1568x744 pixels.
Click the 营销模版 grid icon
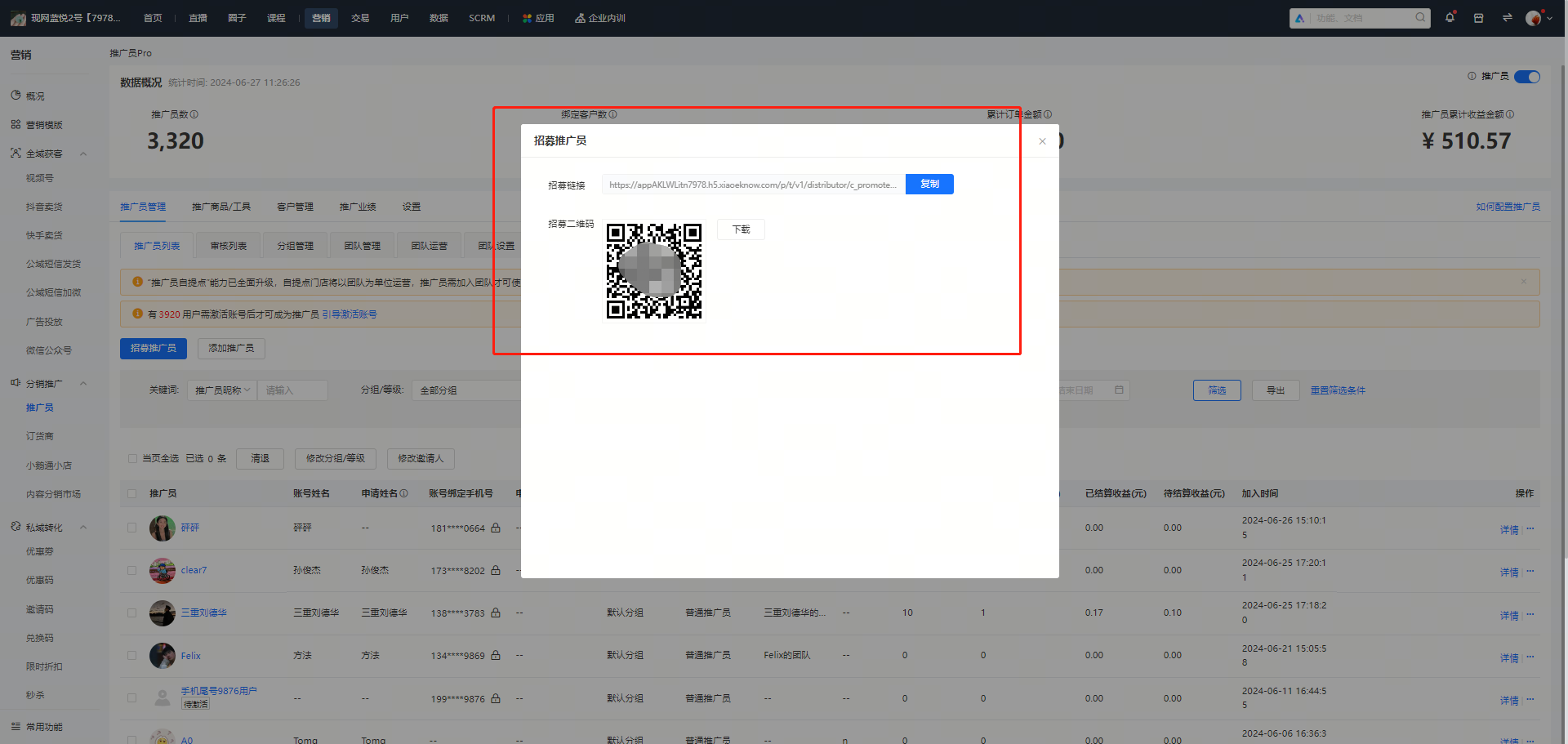(x=16, y=124)
